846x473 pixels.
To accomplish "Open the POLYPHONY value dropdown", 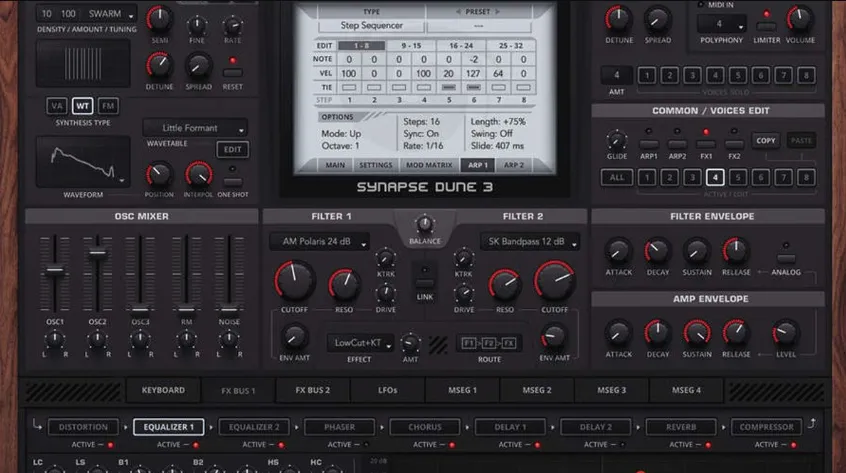I will pos(721,24).
